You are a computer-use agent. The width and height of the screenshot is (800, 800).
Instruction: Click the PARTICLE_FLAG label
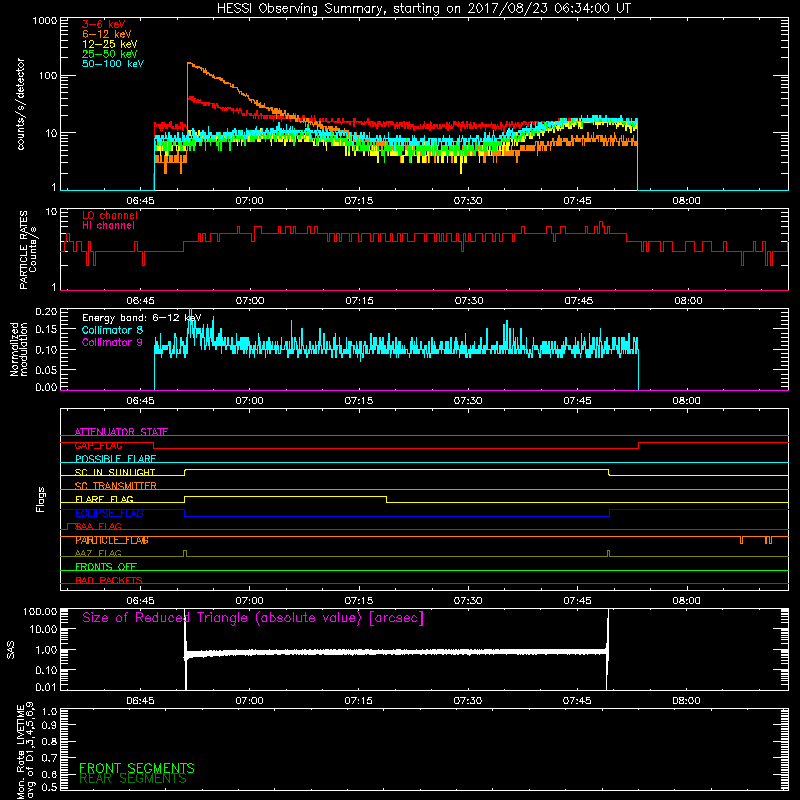point(112,540)
